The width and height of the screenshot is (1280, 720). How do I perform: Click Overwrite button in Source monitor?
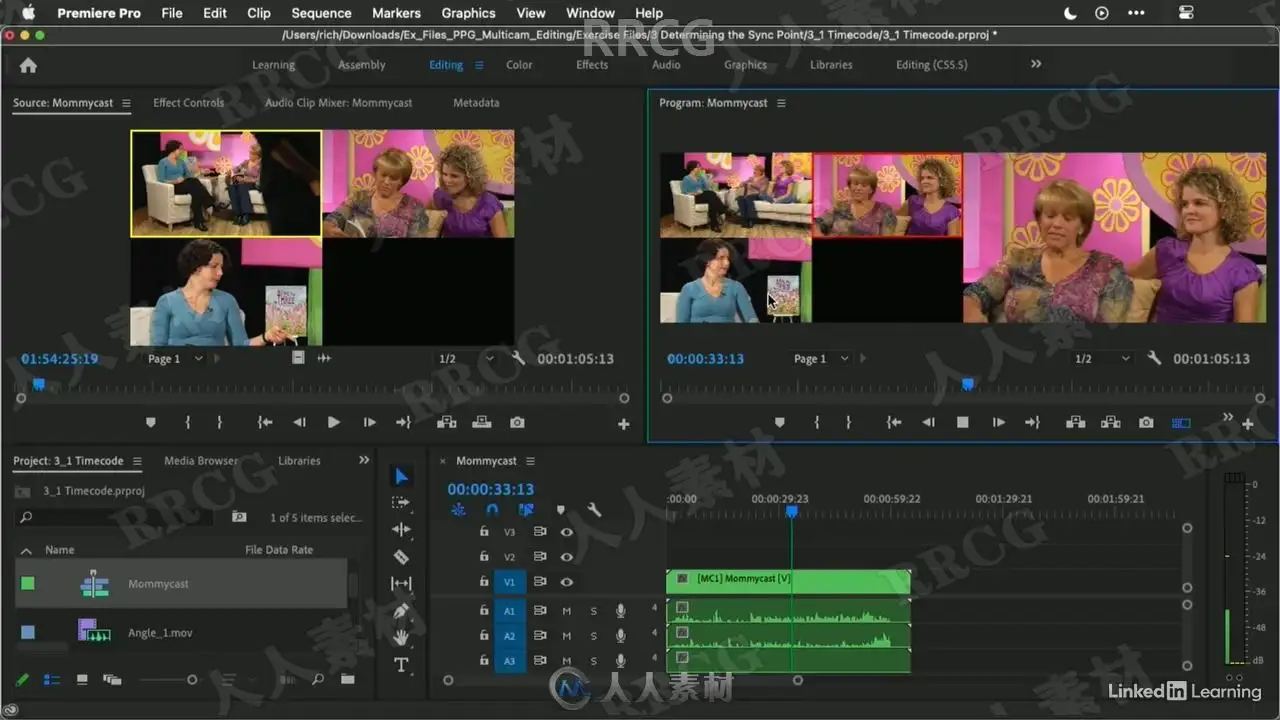(481, 423)
